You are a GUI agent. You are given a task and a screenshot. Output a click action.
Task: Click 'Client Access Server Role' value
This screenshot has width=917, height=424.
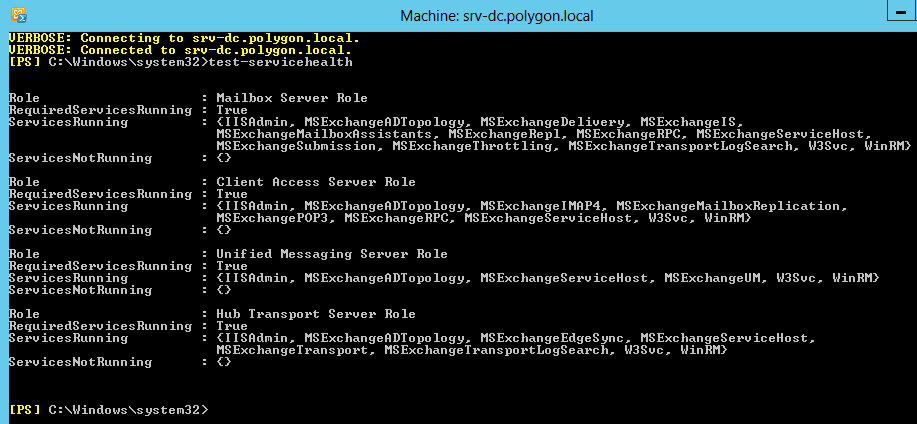pyautogui.click(x=316, y=182)
